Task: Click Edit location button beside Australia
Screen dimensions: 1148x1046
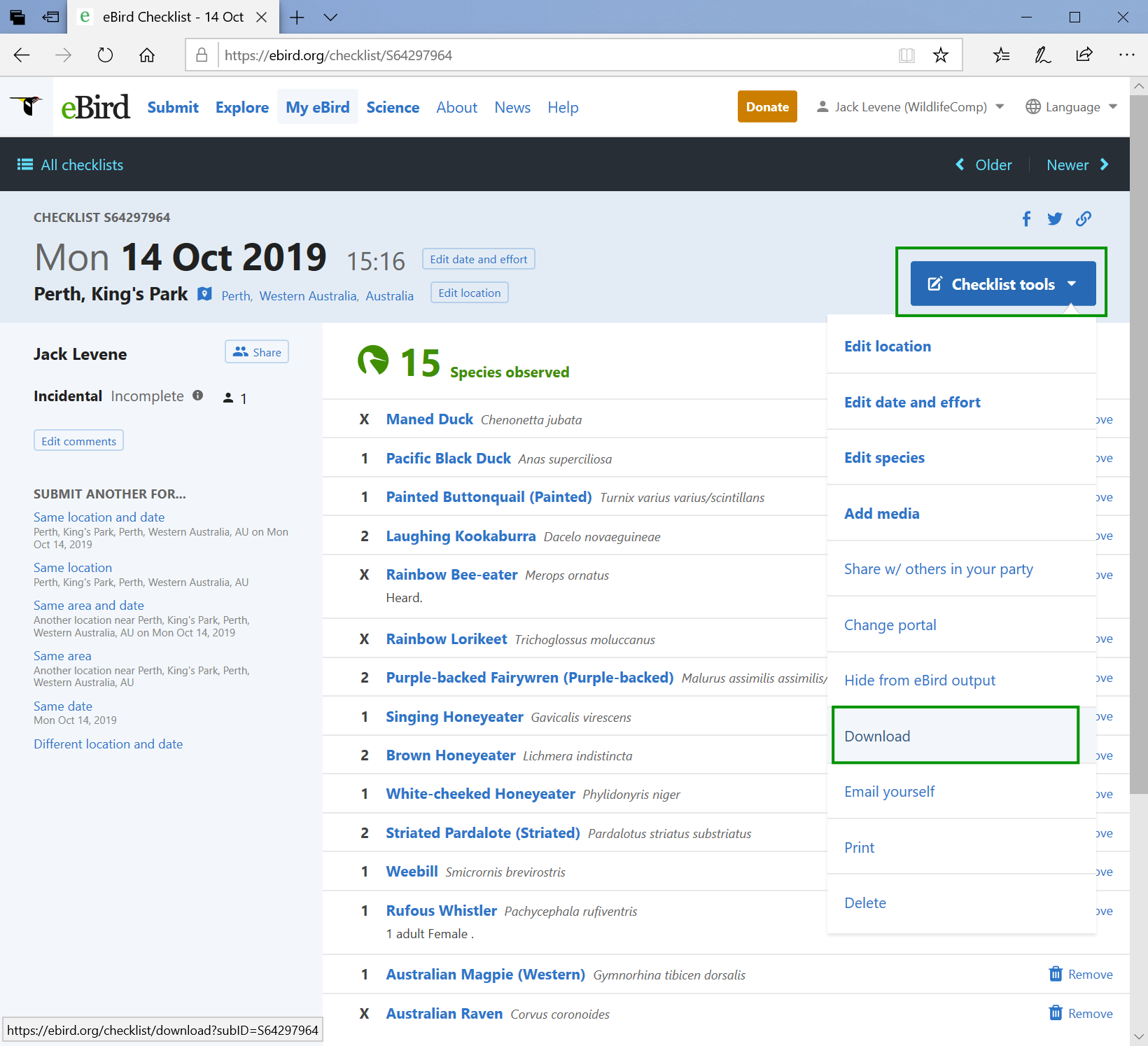Action: click(x=470, y=293)
